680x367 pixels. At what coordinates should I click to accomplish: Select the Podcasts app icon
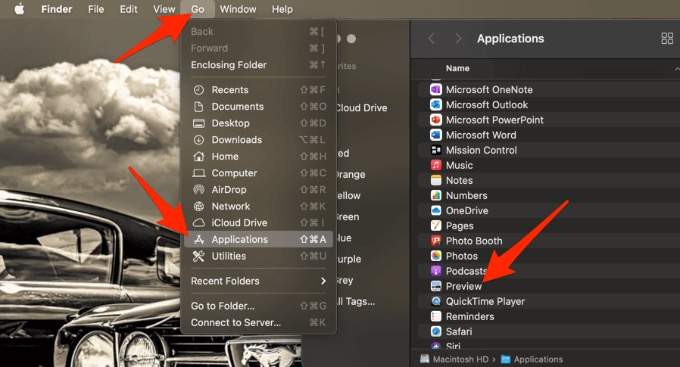tap(436, 271)
